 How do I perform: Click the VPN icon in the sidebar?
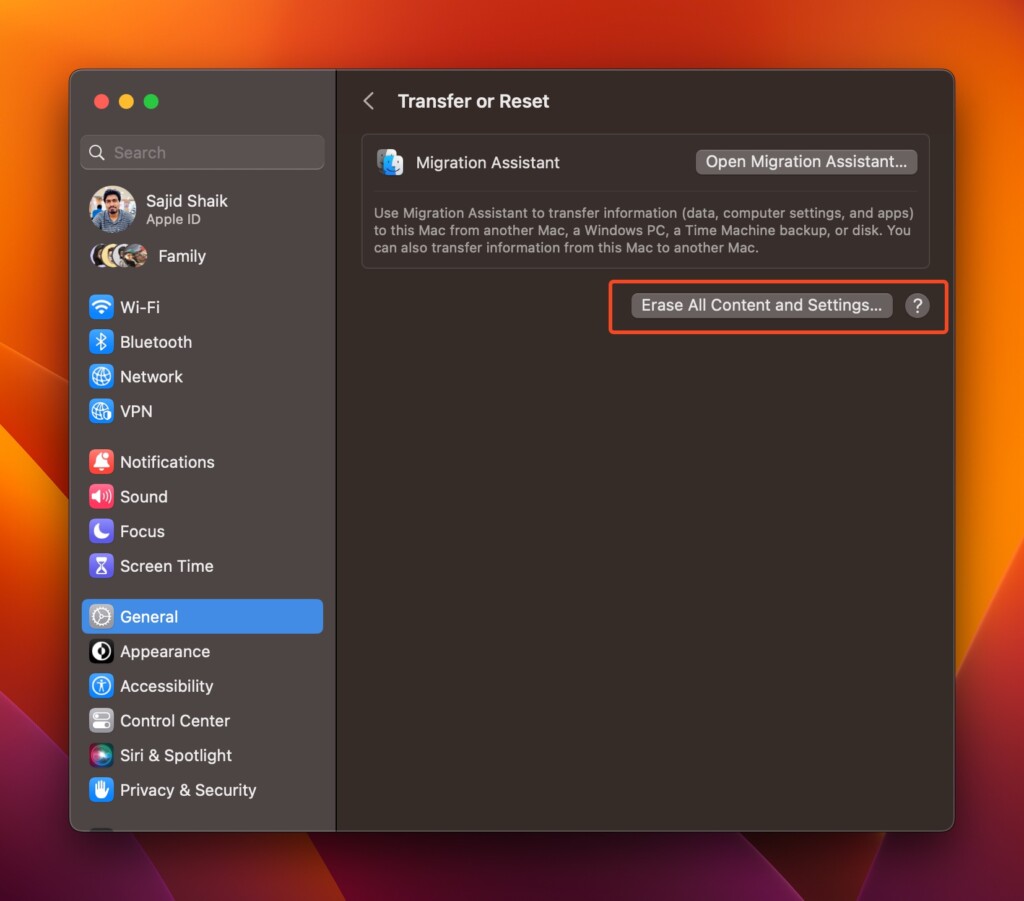pos(101,411)
